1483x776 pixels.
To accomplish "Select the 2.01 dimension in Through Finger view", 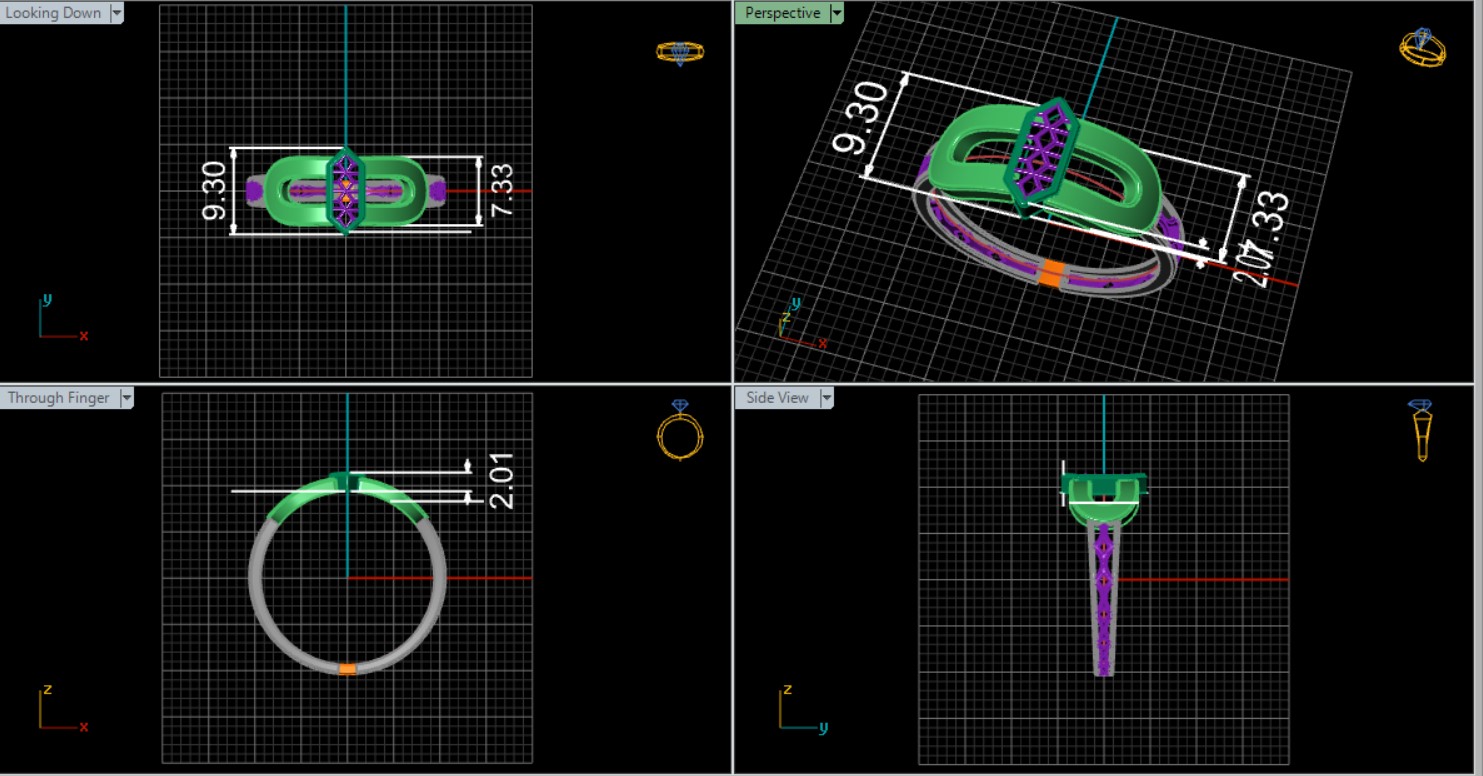I will (504, 481).
